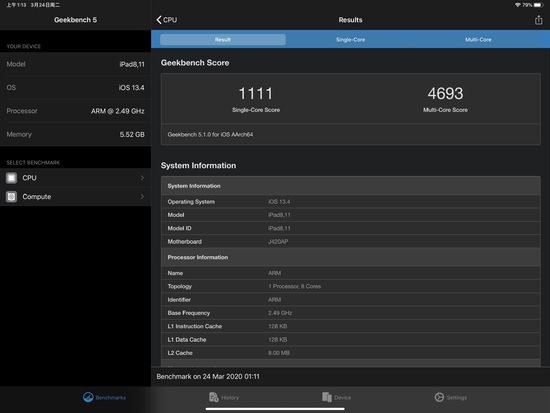The width and height of the screenshot is (550, 413).
Task: Click the sidebar Model iPad8,11 row
Action: pos(75,64)
